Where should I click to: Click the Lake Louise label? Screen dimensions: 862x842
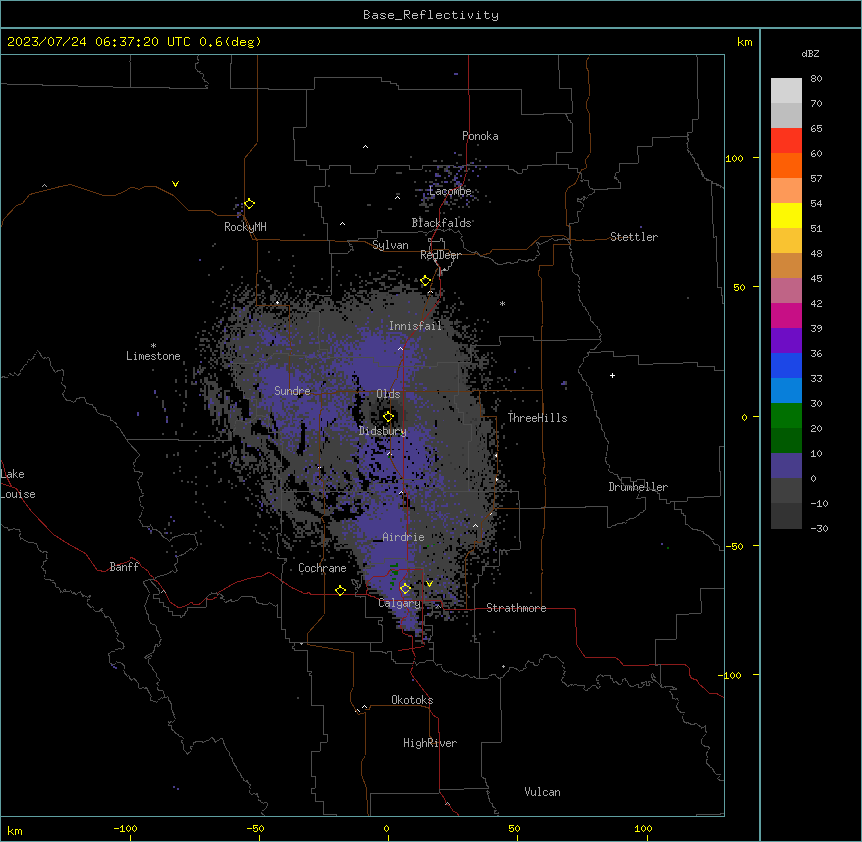pos(18,484)
